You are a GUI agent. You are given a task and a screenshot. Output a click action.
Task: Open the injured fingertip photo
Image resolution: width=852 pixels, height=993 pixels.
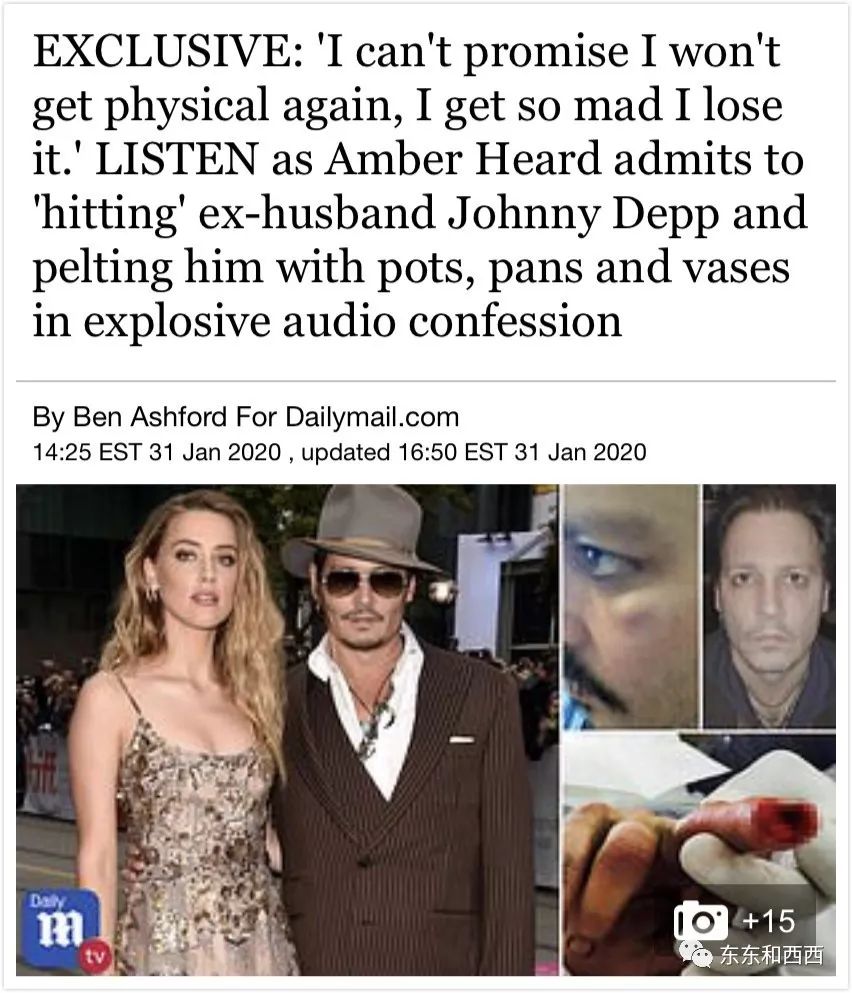point(699,854)
